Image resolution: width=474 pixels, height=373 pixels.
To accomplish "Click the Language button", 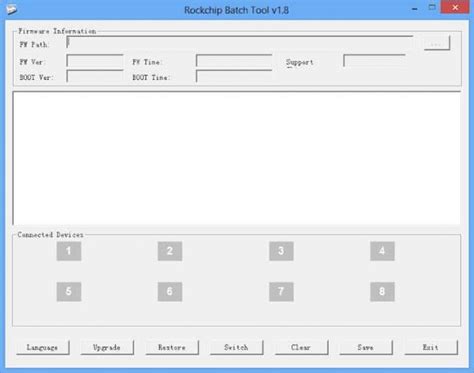I will (x=43, y=347).
